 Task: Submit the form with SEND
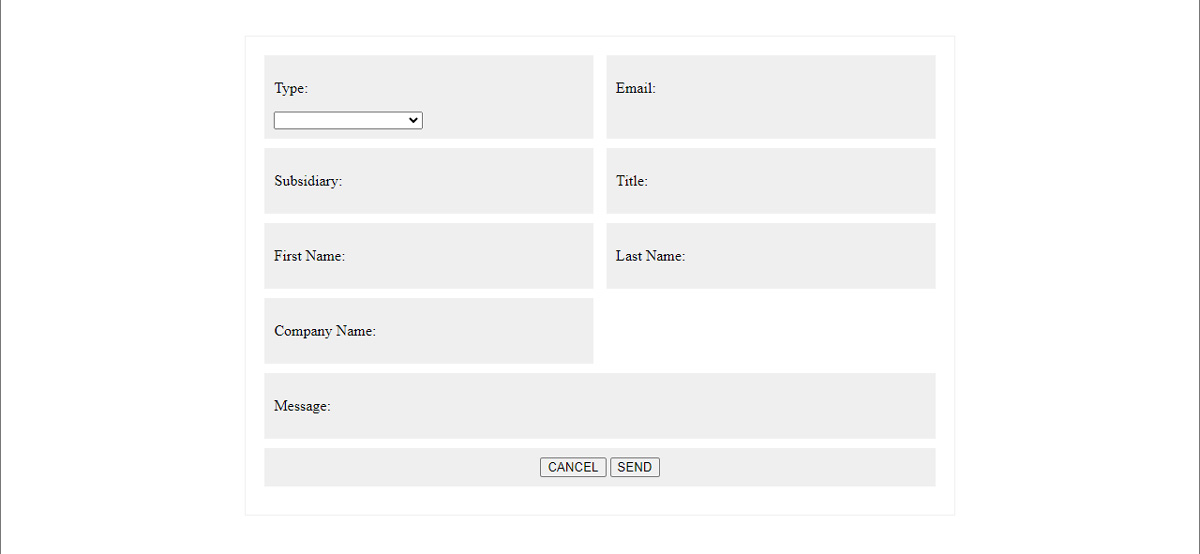pyautogui.click(x=634, y=467)
